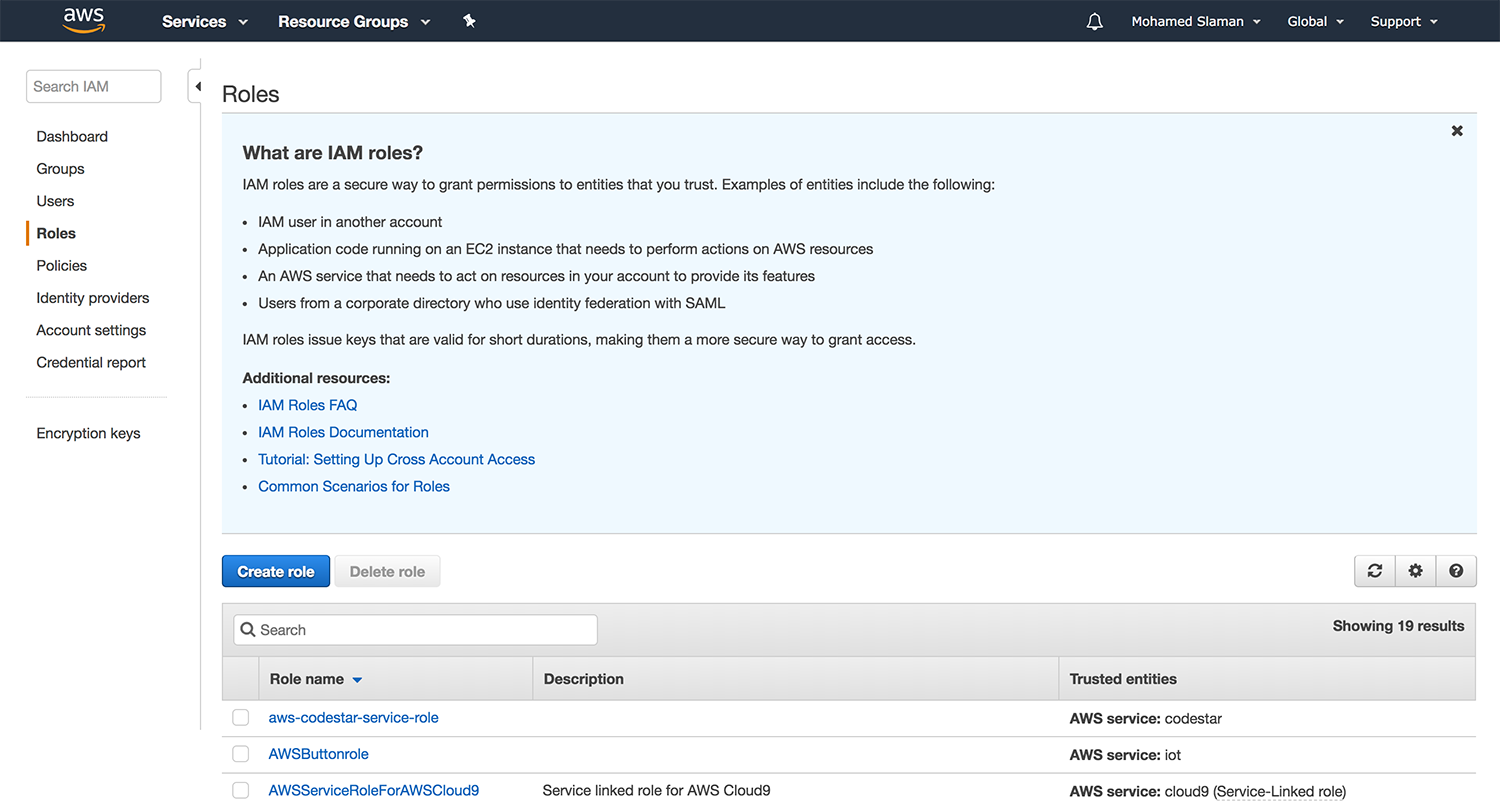The image size is (1500, 809).
Task: Open Identity providers in the sidebar
Action: point(92,298)
